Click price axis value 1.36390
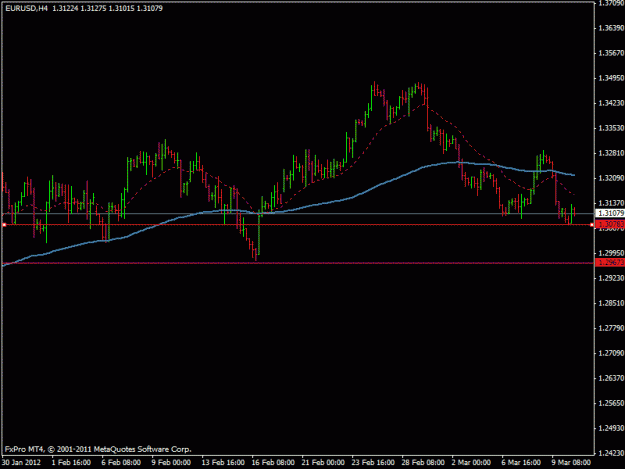 click(x=611, y=28)
